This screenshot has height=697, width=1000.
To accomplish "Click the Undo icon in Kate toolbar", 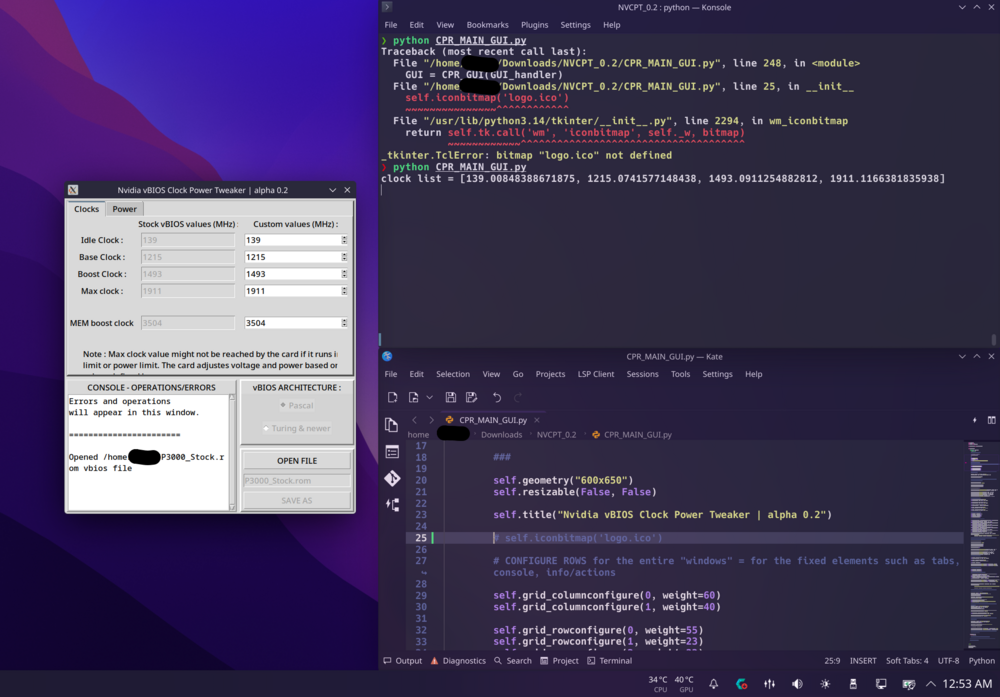I will pyautogui.click(x=497, y=397).
